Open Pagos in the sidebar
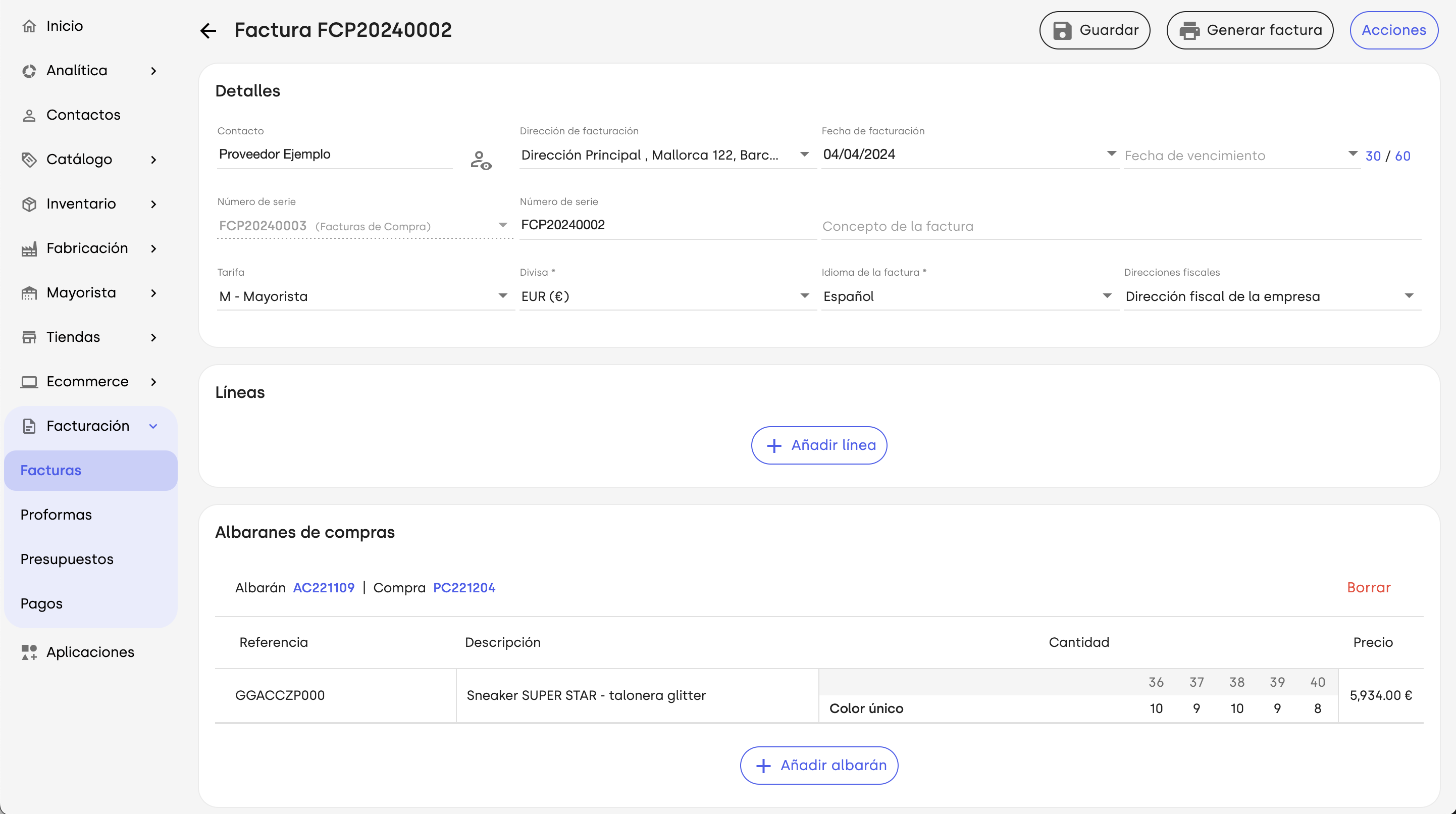Viewport: 1456px width, 814px height. click(x=91, y=604)
